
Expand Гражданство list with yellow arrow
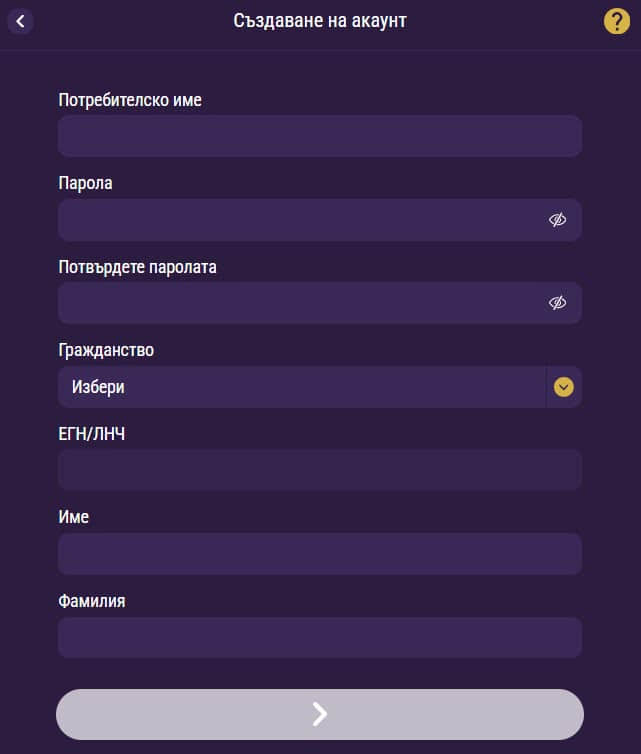pyautogui.click(x=564, y=387)
